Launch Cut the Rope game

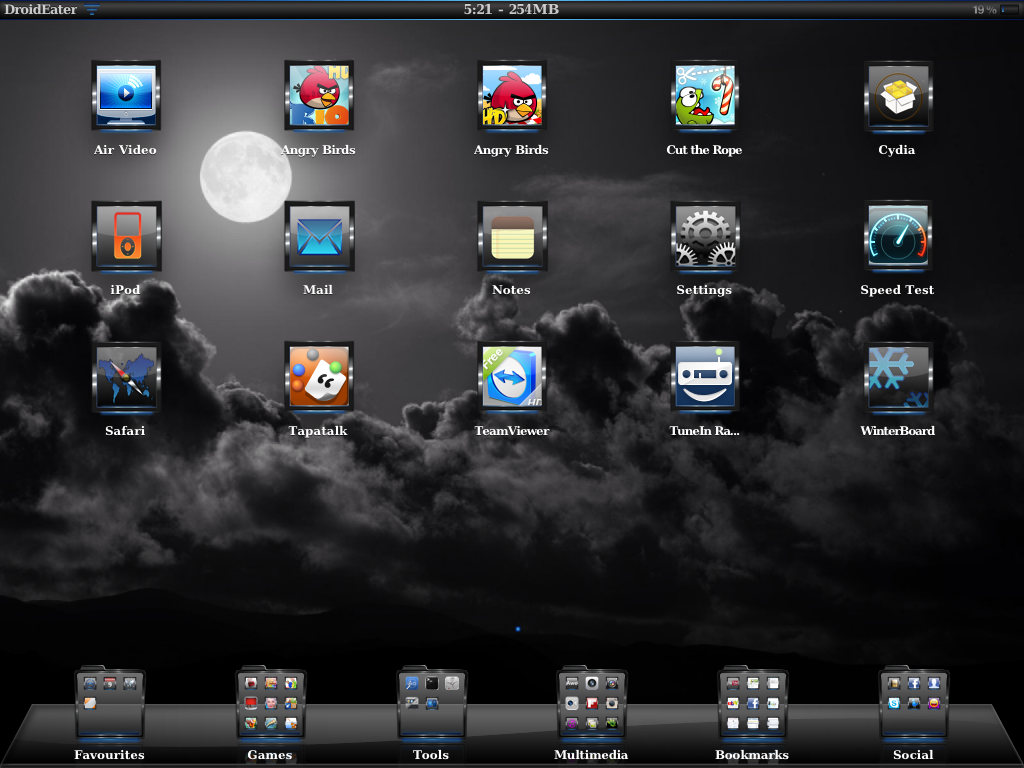(704, 97)
